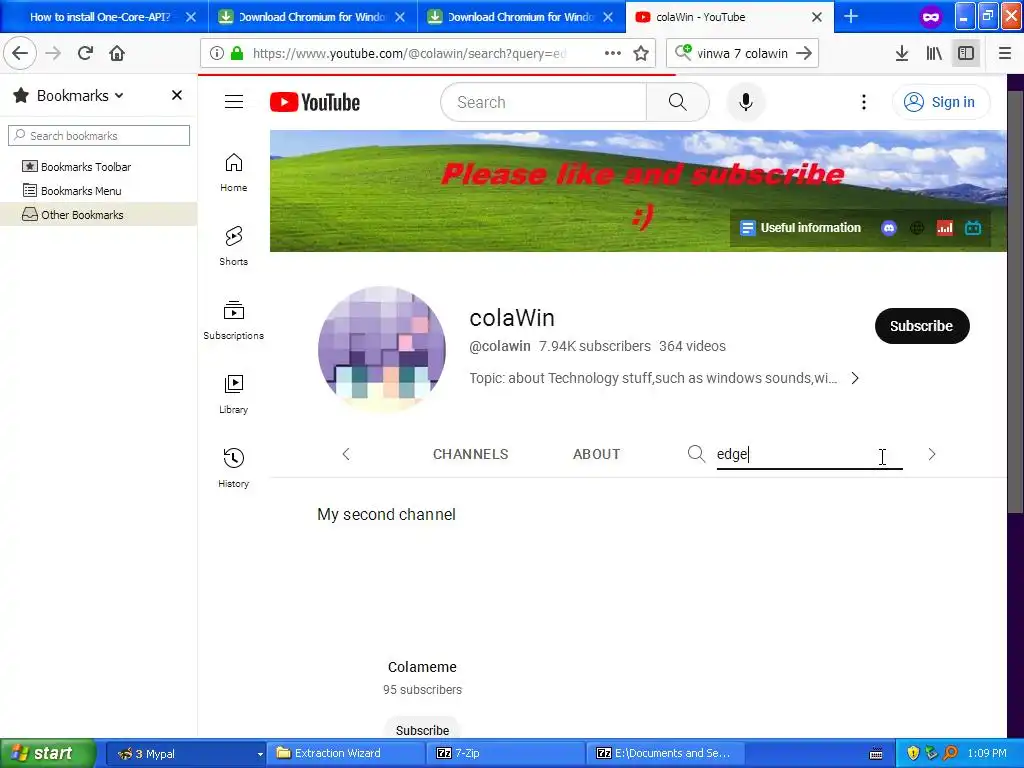The image size is (1024, 768).
Task: Close the How to install One-Core-API tab
Action: [191, 17]
